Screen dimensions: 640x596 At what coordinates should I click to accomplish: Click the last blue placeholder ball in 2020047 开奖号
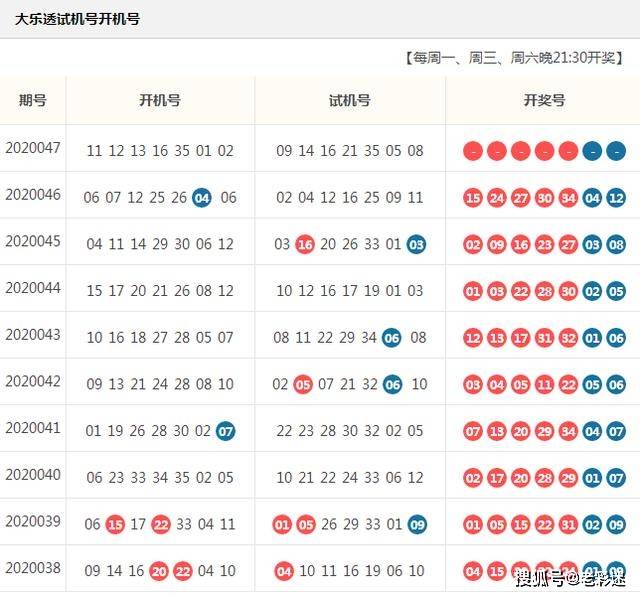point(616,151)
